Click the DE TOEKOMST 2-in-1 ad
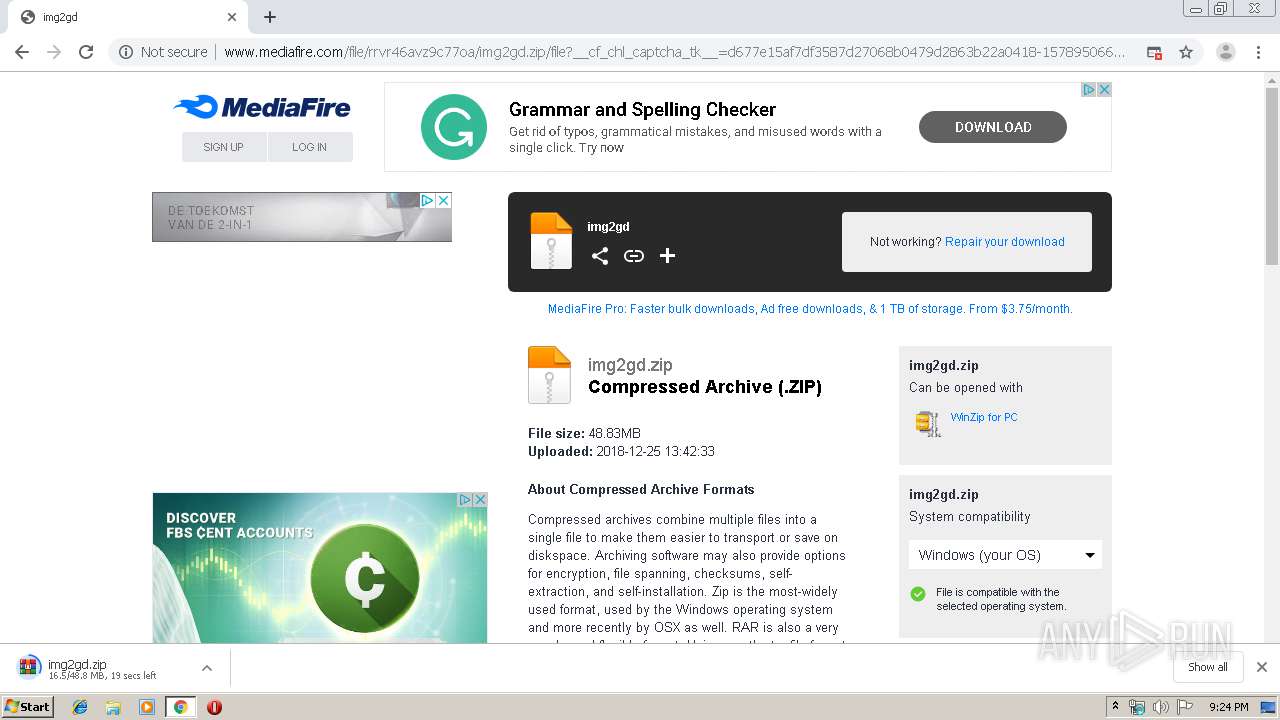The width and height of the screenshot is (1280, 720). [x=302, y=217]
